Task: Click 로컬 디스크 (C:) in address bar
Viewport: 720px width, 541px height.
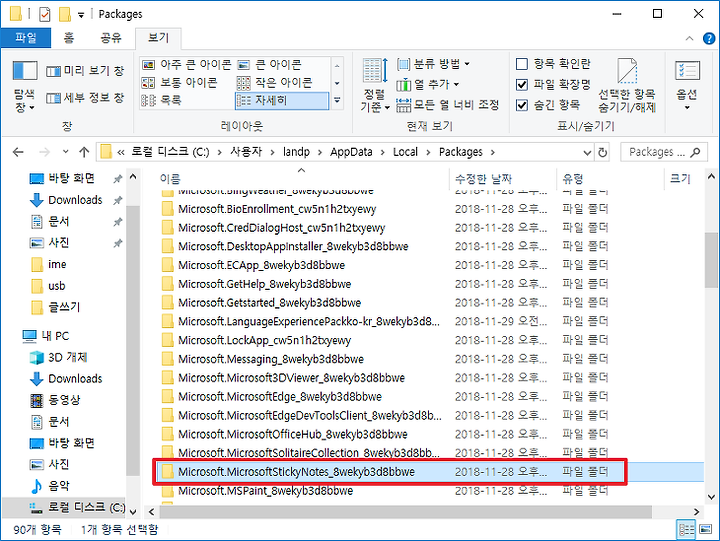Action: [170, 152]
